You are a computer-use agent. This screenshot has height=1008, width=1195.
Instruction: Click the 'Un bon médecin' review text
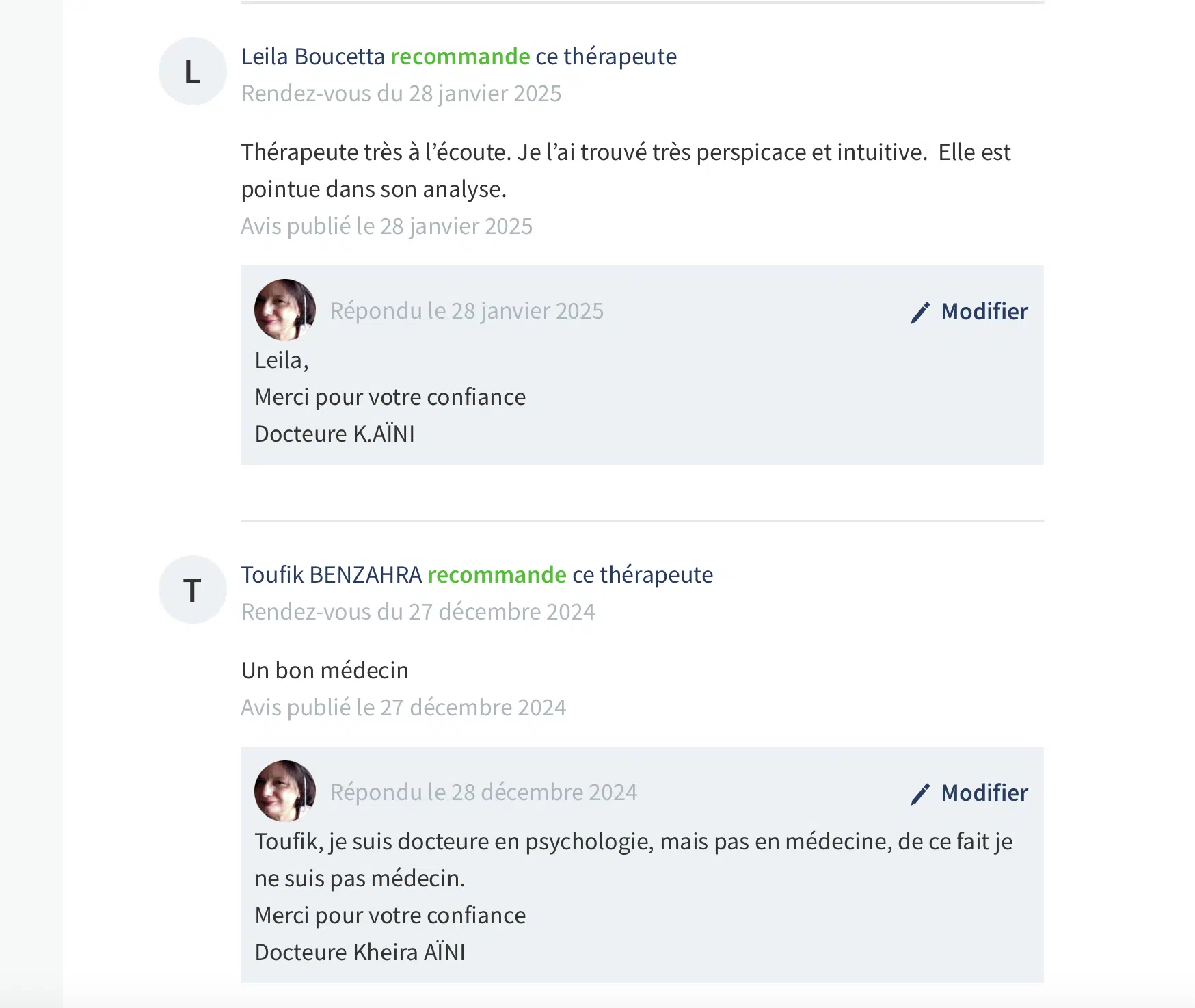(325, 670)
